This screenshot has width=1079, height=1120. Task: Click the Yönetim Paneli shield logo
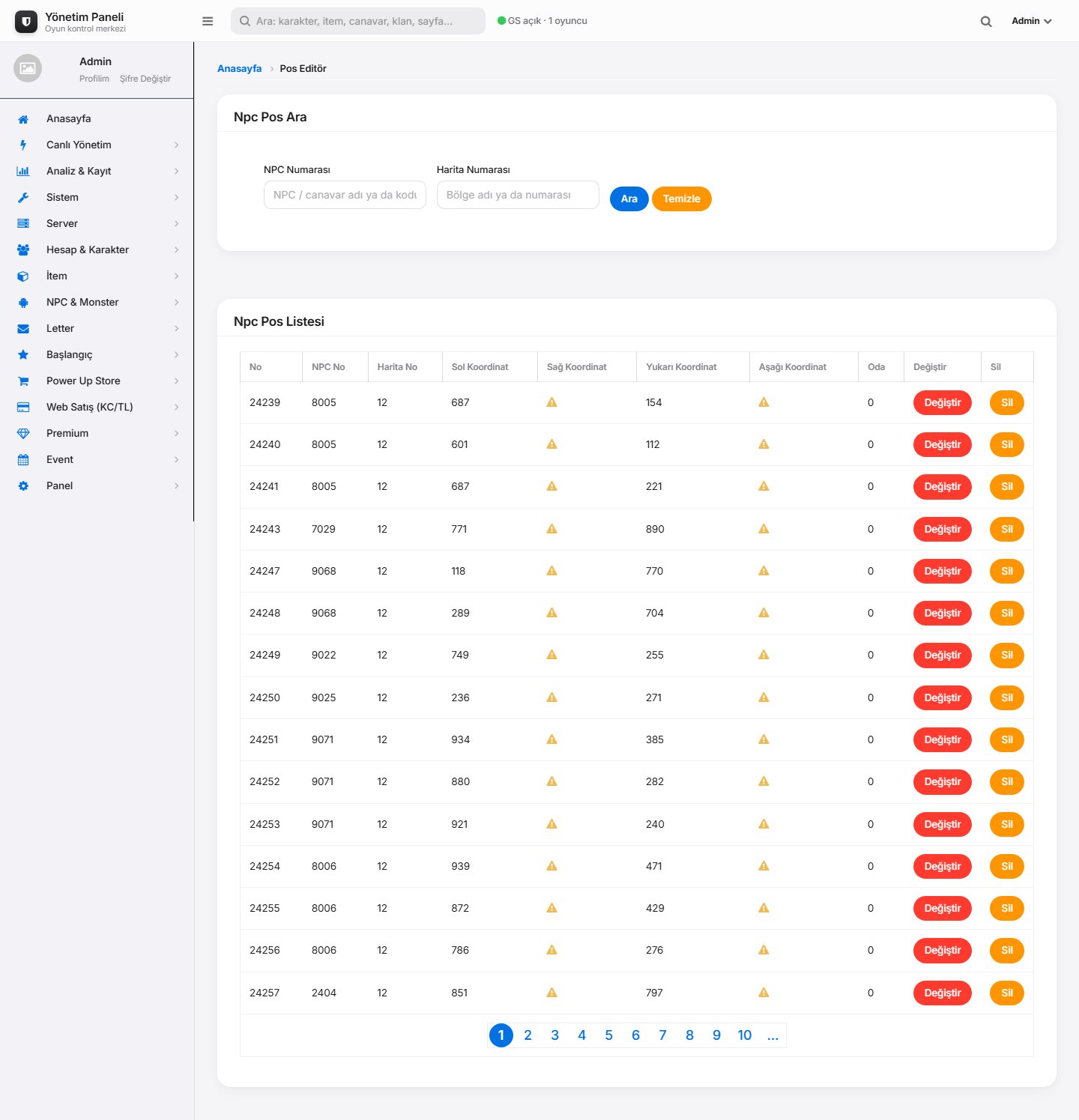tap(26, 22)
